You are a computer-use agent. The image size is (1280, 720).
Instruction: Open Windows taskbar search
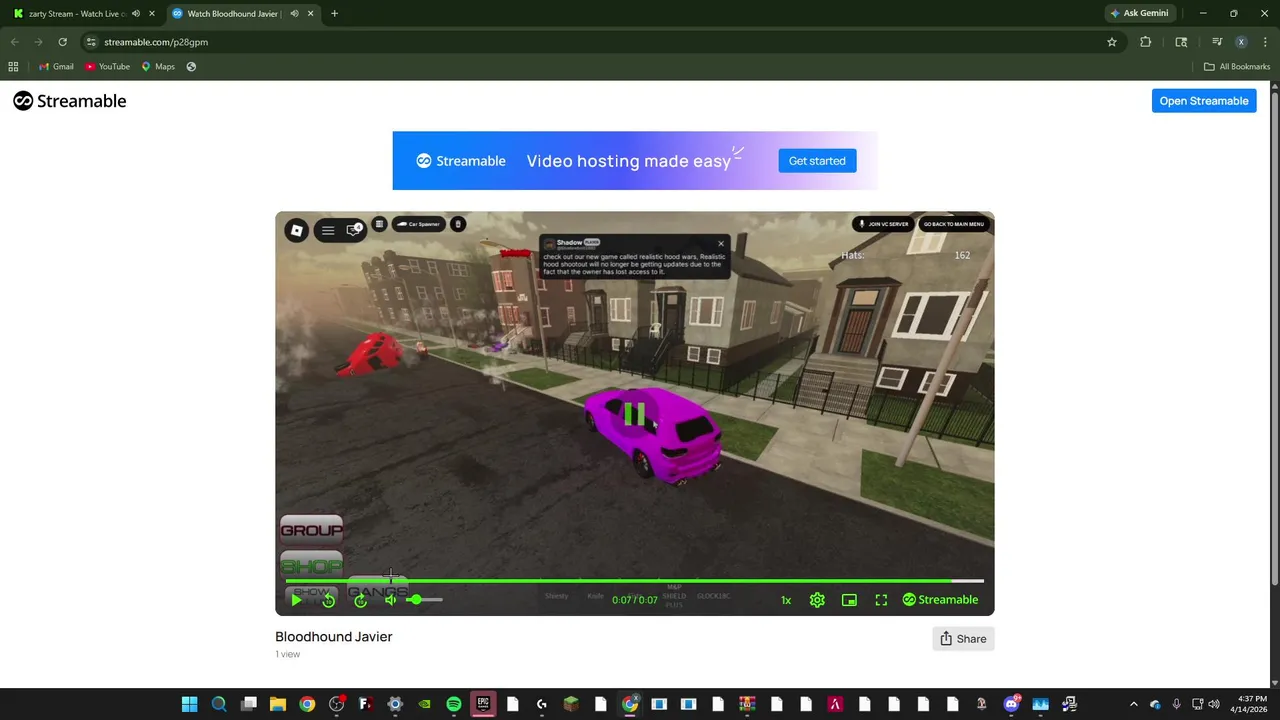pyautogui.click(x=219, y=704)
